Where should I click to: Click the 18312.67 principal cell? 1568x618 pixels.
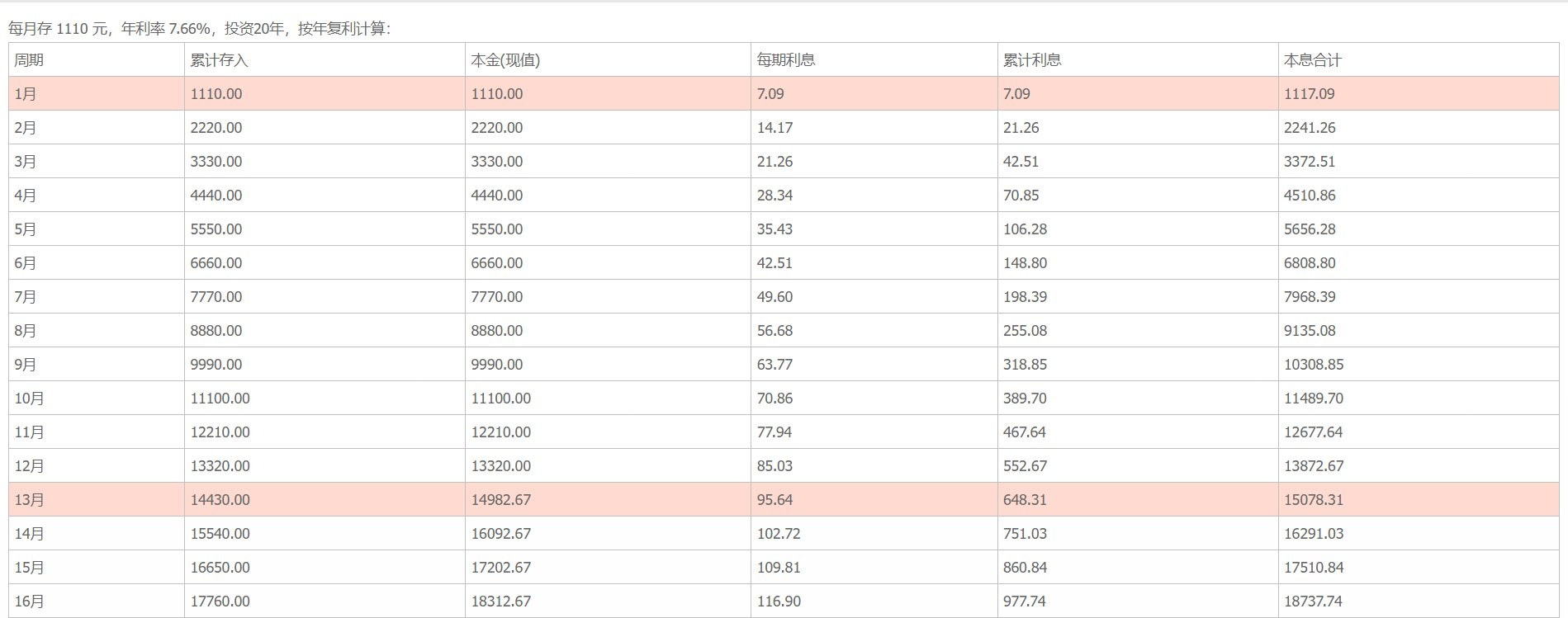(x=608, y=601)
